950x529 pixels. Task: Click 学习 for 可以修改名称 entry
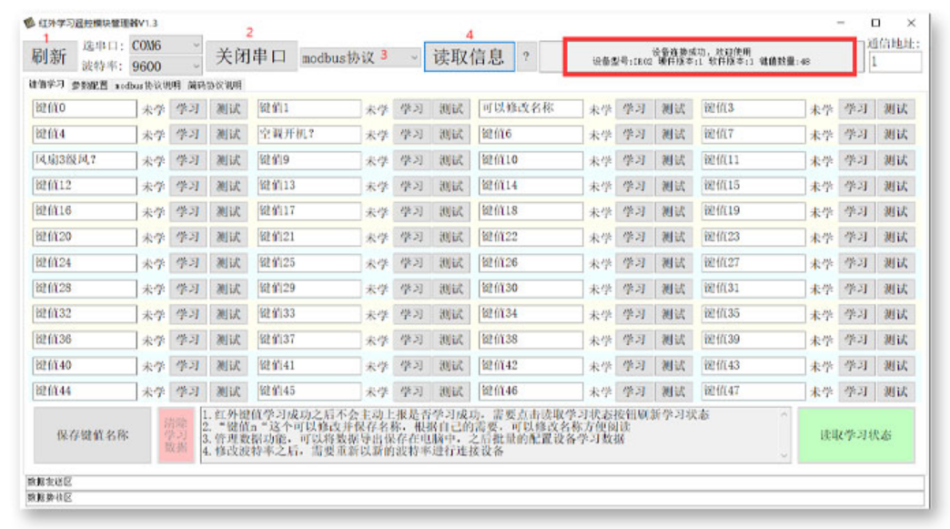coord(634,109)
